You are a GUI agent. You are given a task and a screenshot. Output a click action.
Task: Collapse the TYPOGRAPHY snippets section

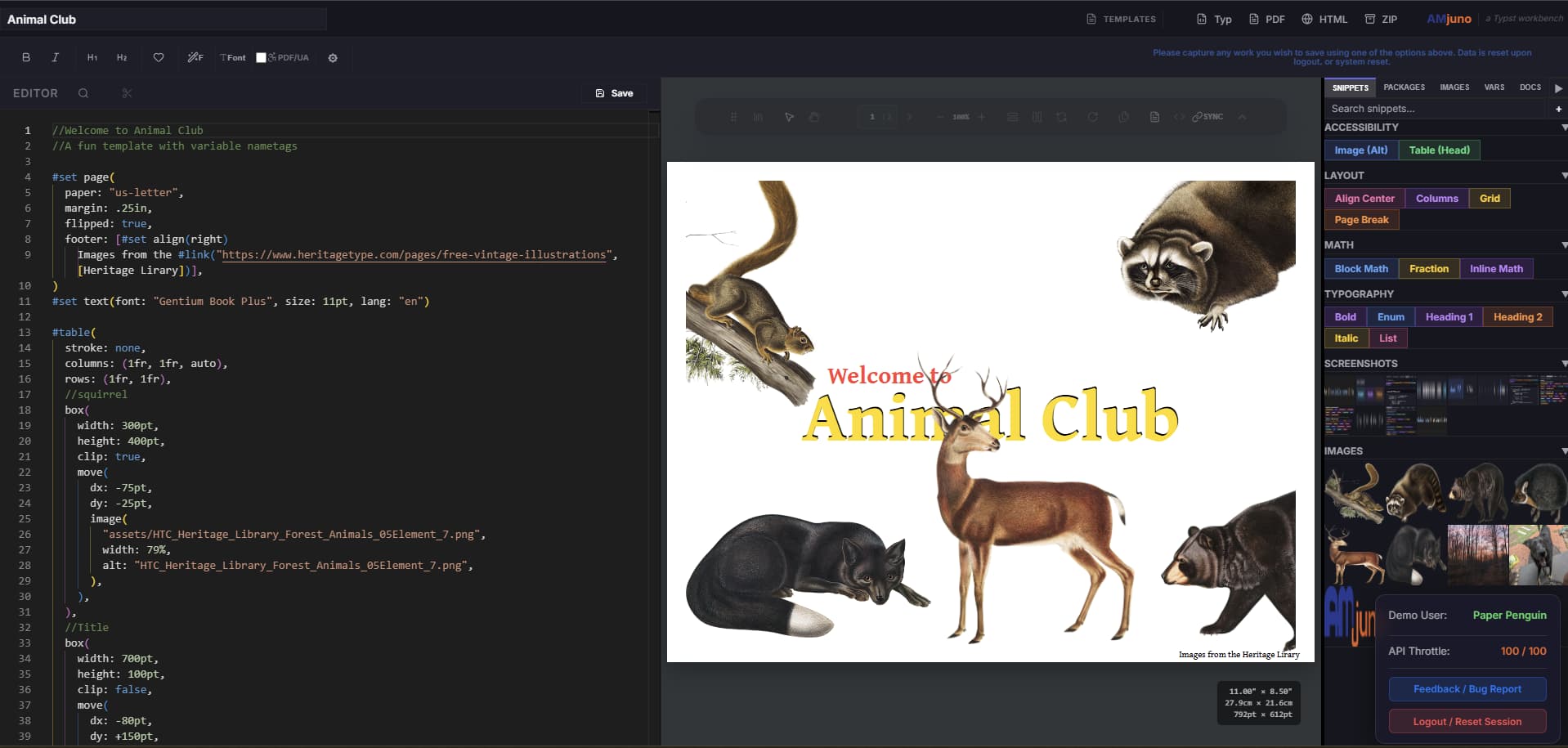click(x=1563, y=294)
